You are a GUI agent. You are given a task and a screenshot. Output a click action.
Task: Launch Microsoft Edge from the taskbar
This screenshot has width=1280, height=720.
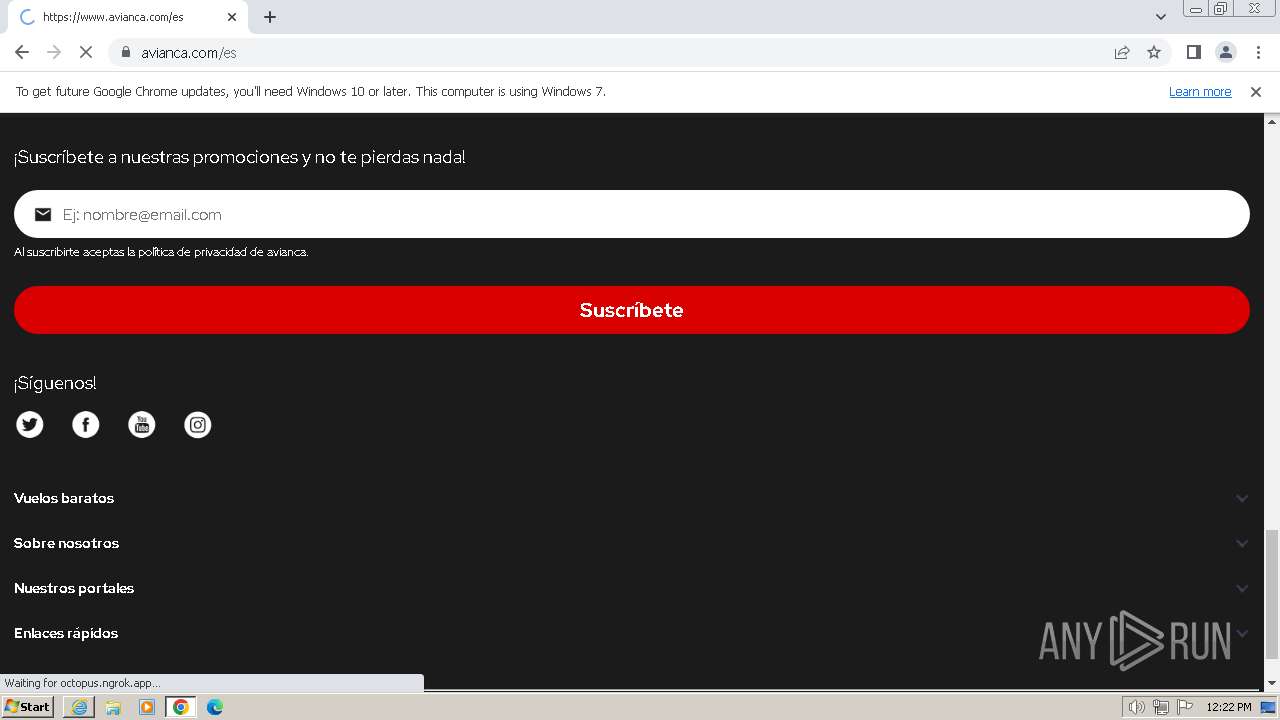[x=215, y=707]
